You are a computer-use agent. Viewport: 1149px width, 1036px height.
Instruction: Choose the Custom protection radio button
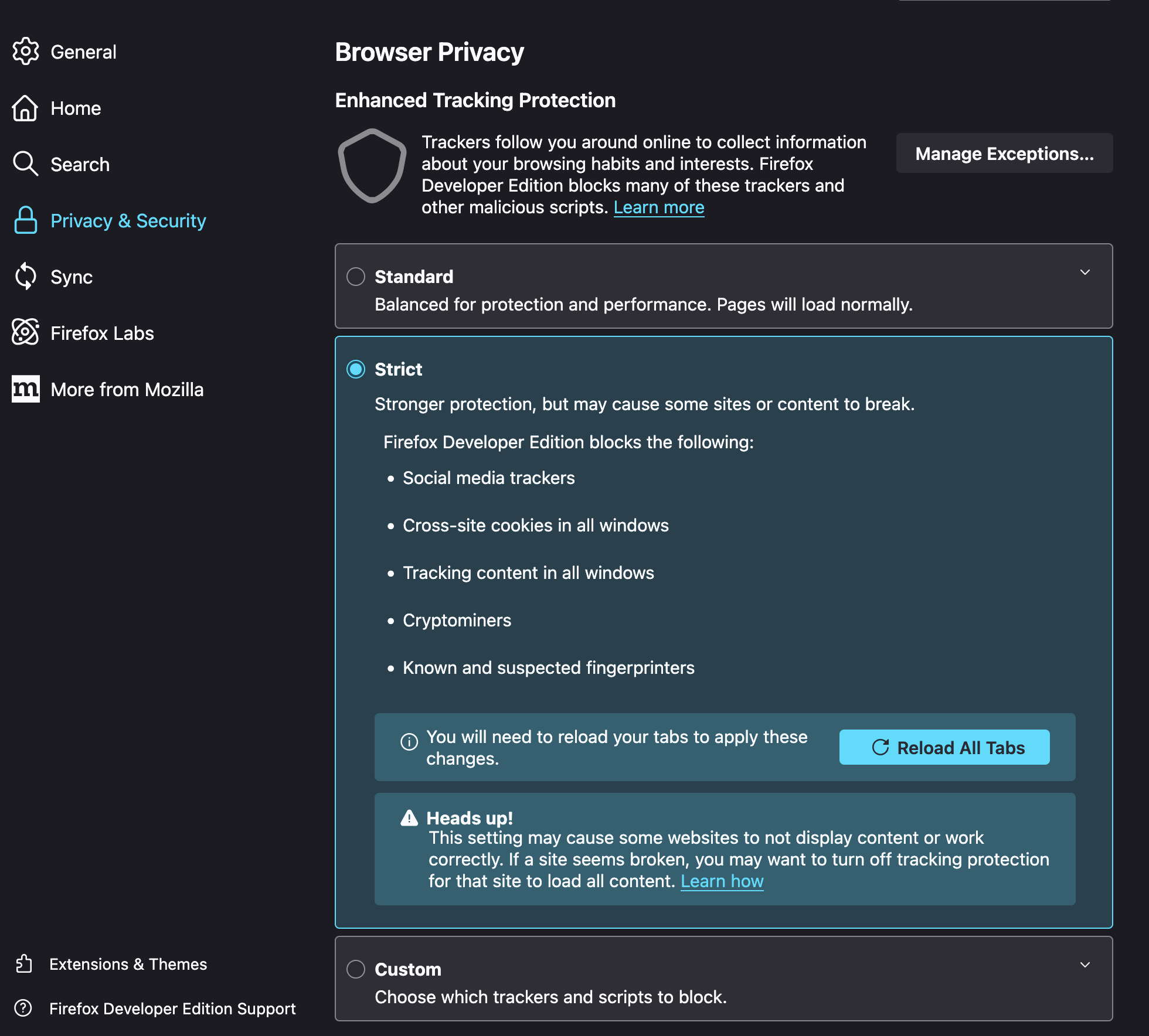pyautogui.click(x=356, y=969)
